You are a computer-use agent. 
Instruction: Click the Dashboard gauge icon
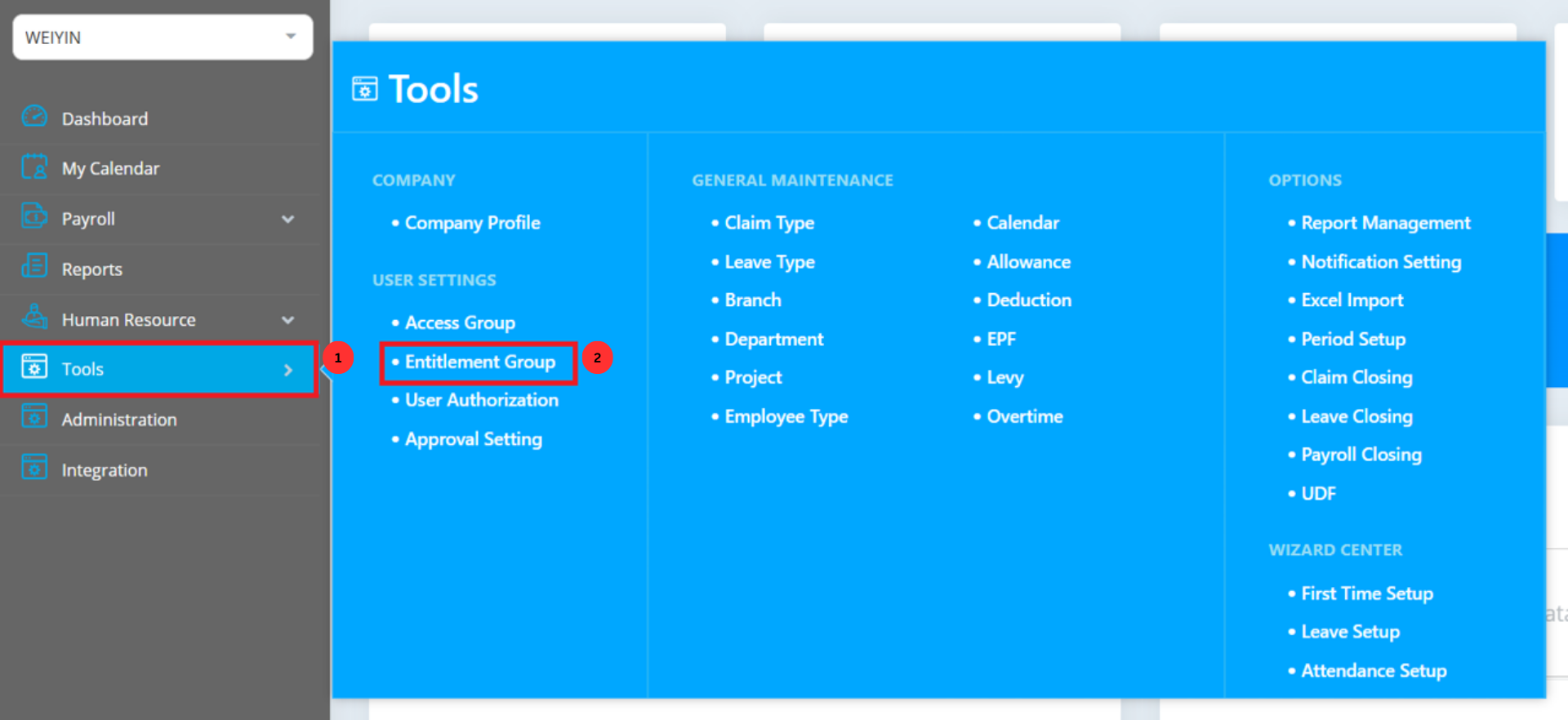[34, 117]
